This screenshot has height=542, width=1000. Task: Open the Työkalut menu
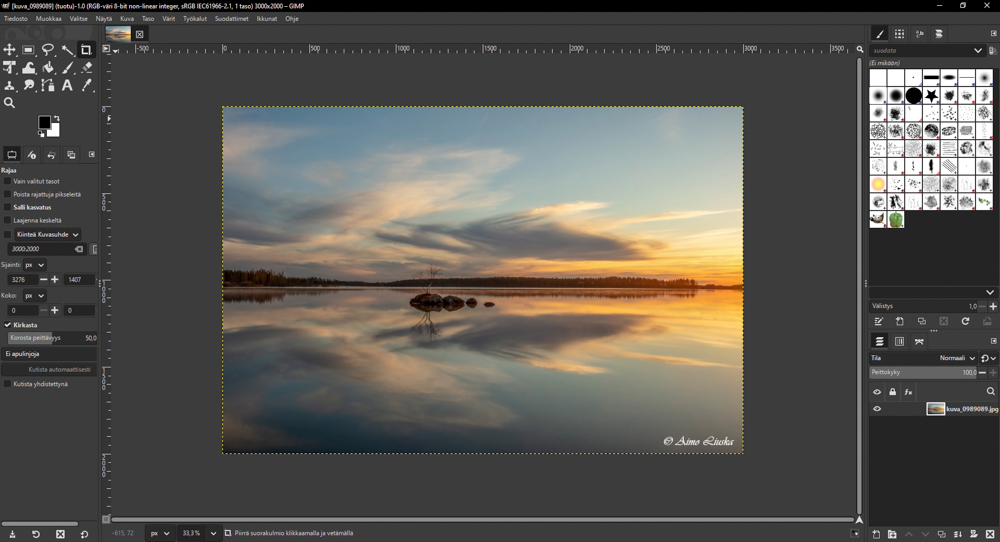195,18
